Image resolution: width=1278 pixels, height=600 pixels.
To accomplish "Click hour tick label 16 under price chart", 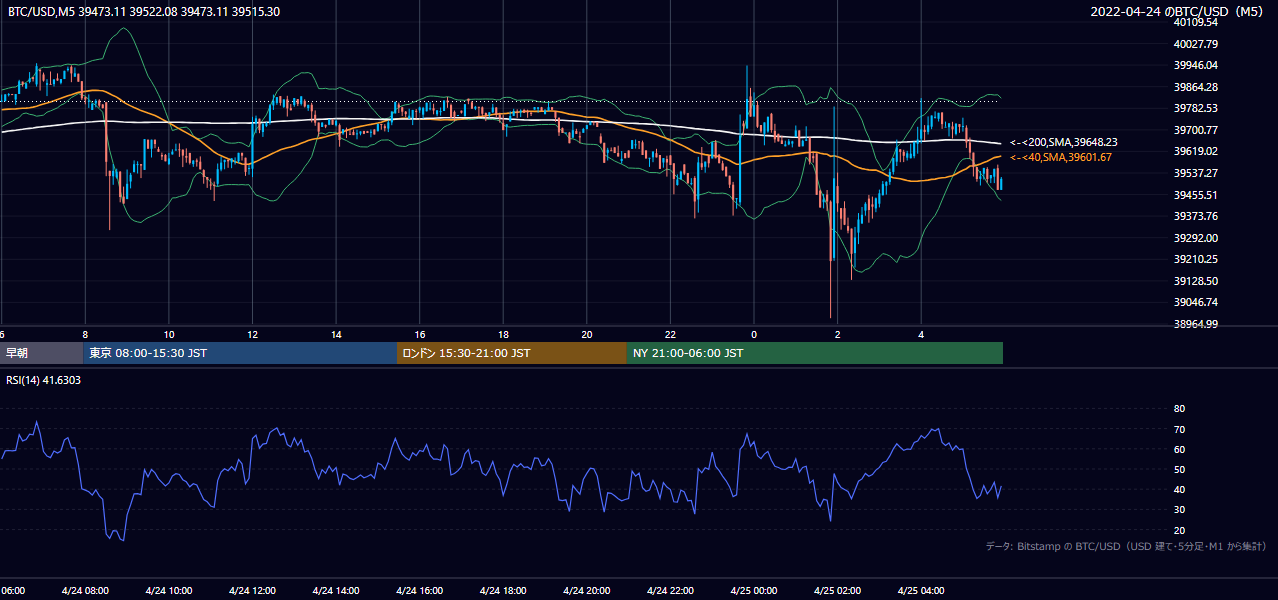I will [419, 334].
